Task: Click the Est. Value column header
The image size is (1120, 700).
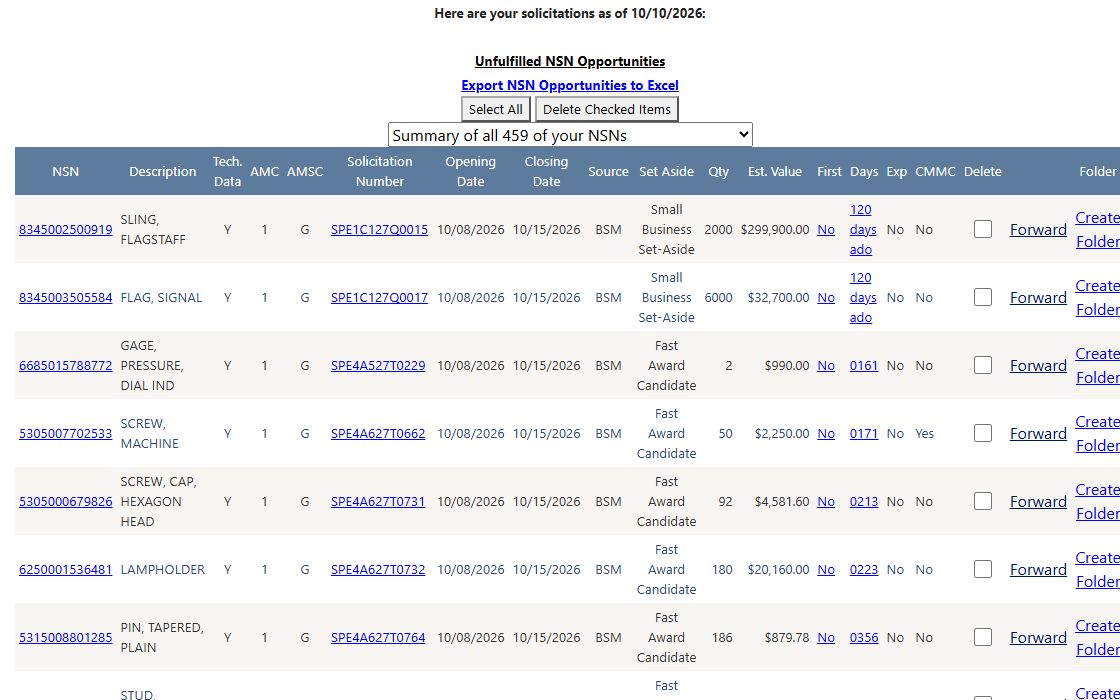Action: (775, 171)
